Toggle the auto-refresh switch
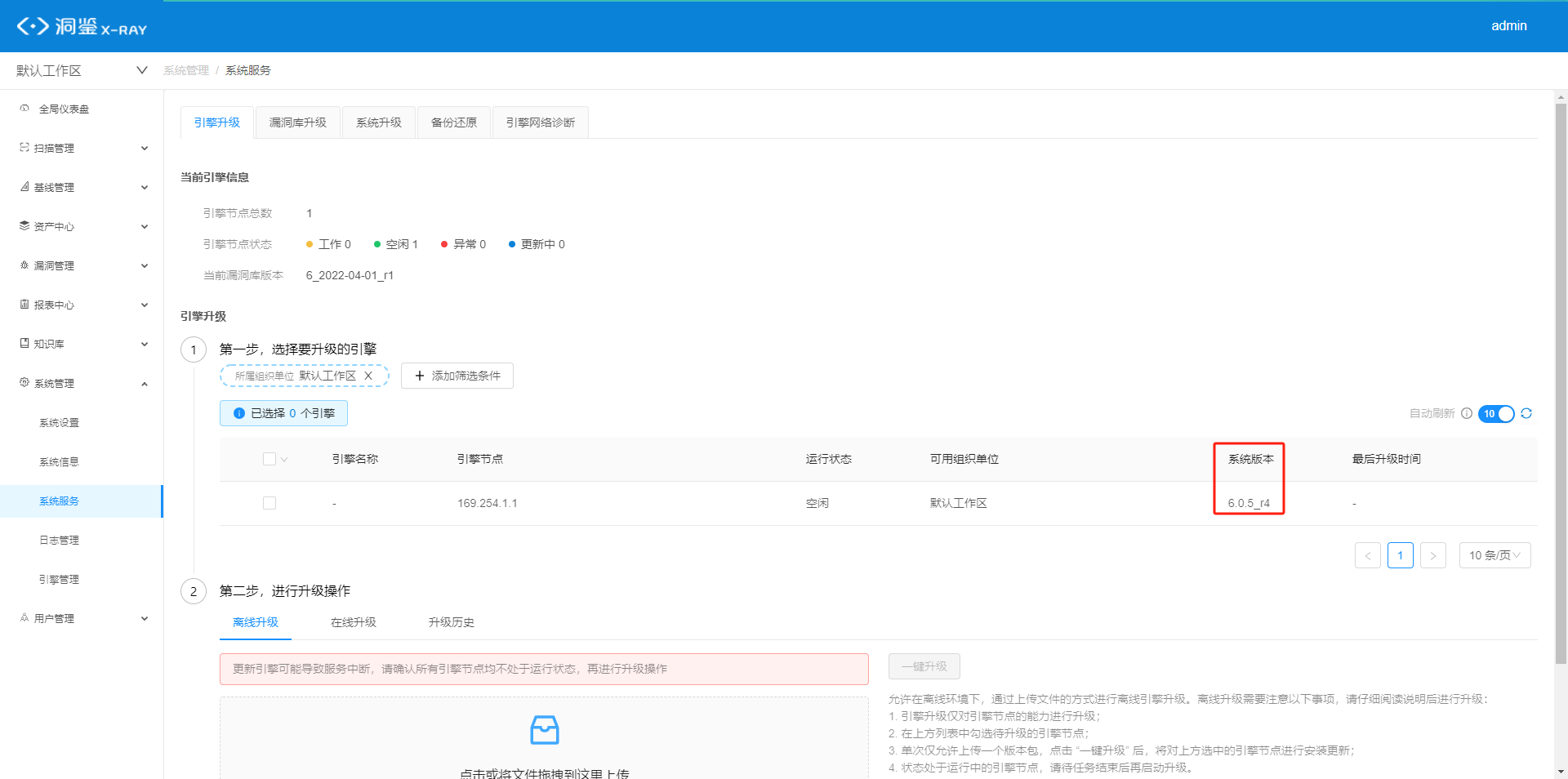This screenshot has width=1568, height=779. (1495, 414)
